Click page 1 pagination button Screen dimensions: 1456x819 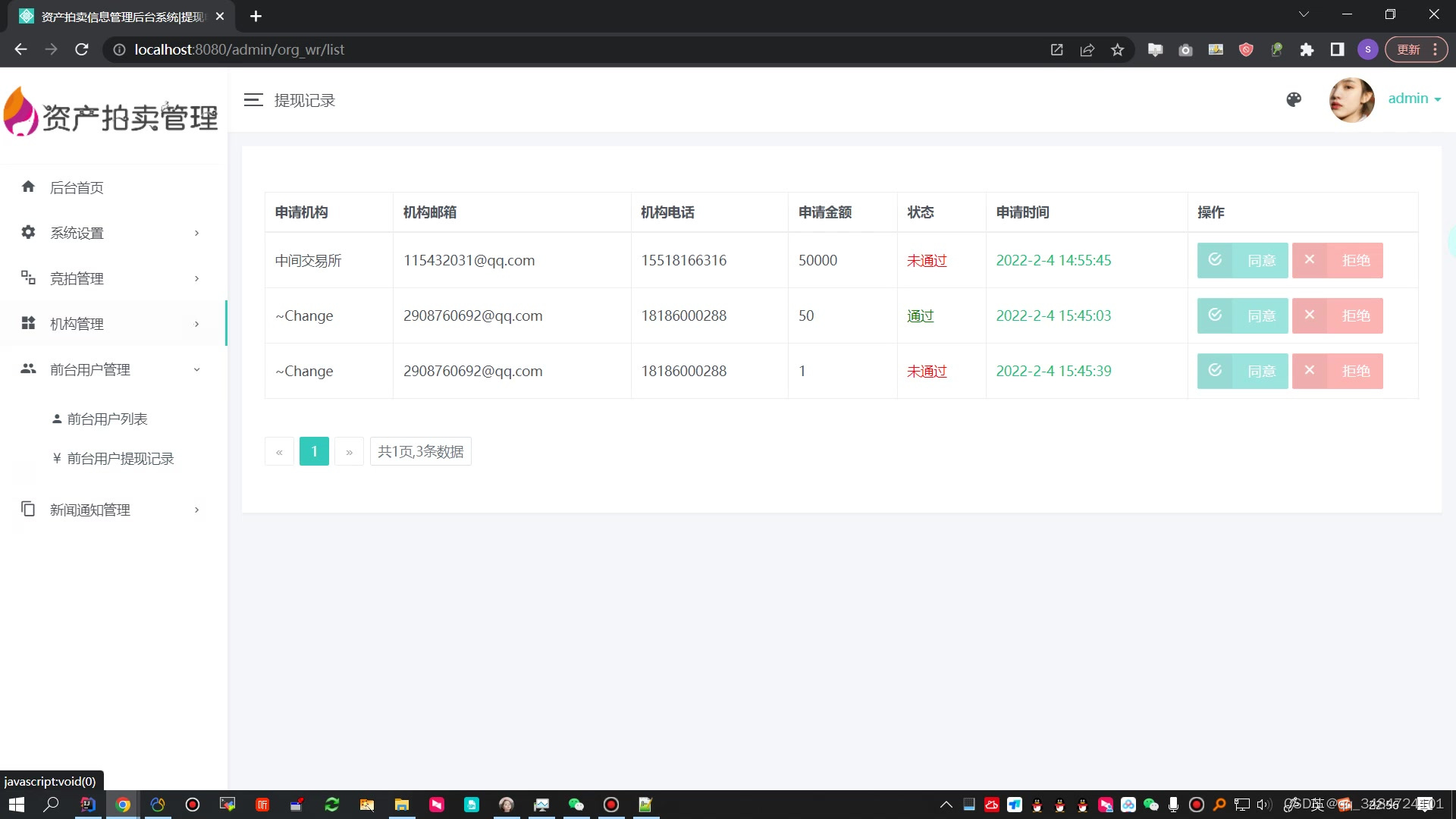pos(314,451)
